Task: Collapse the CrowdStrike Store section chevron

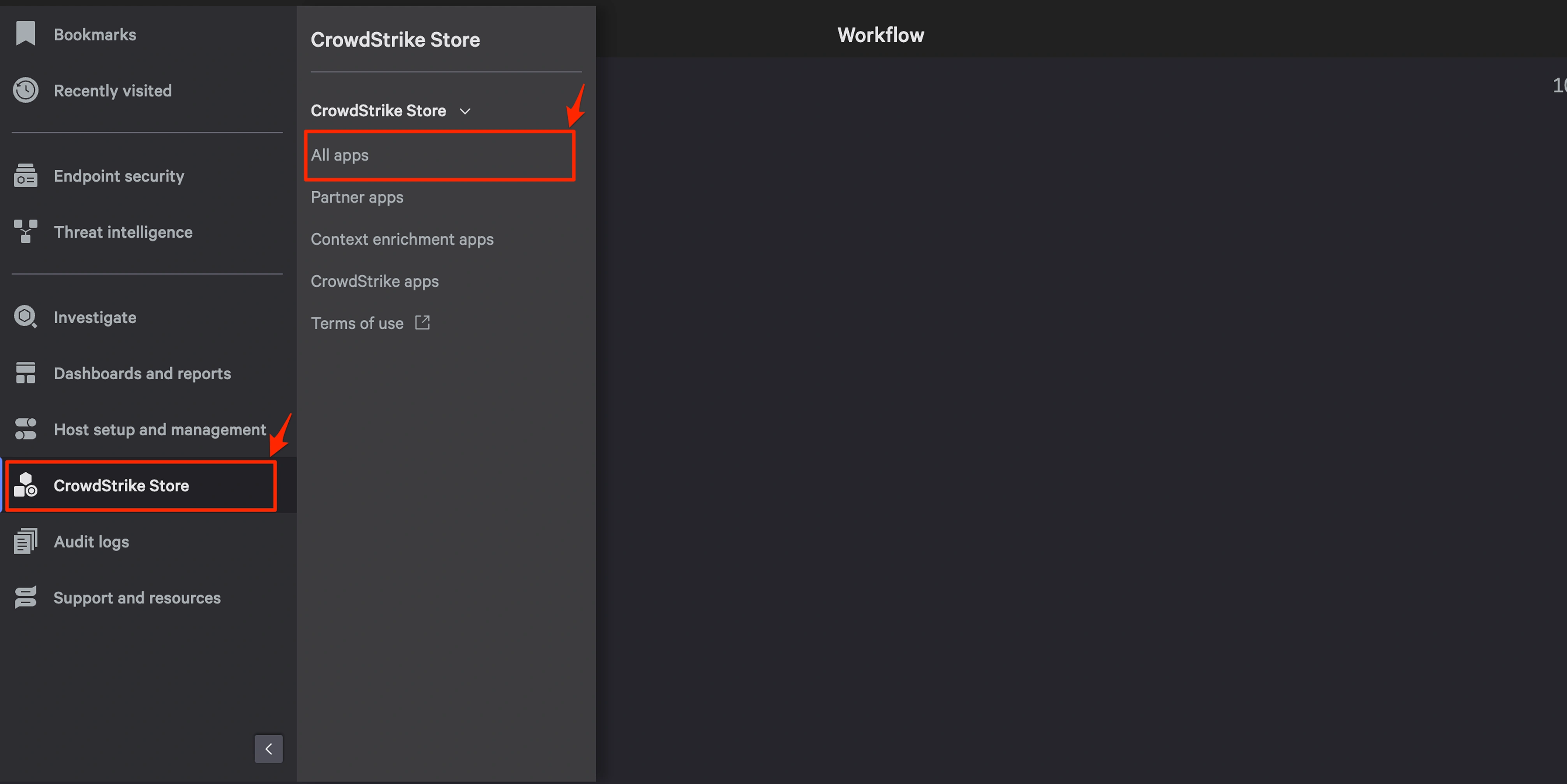Action: pyautogui.click(x=465, y=111)
